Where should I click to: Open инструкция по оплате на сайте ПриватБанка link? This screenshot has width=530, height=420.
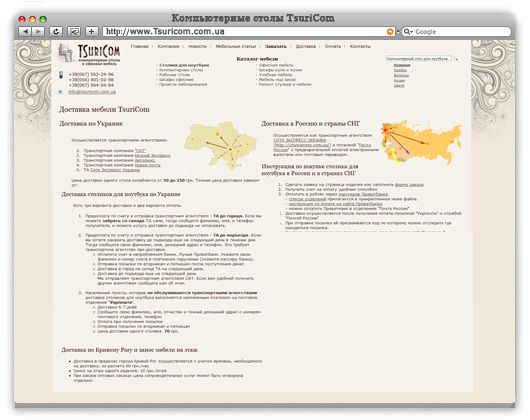[336, 204]
